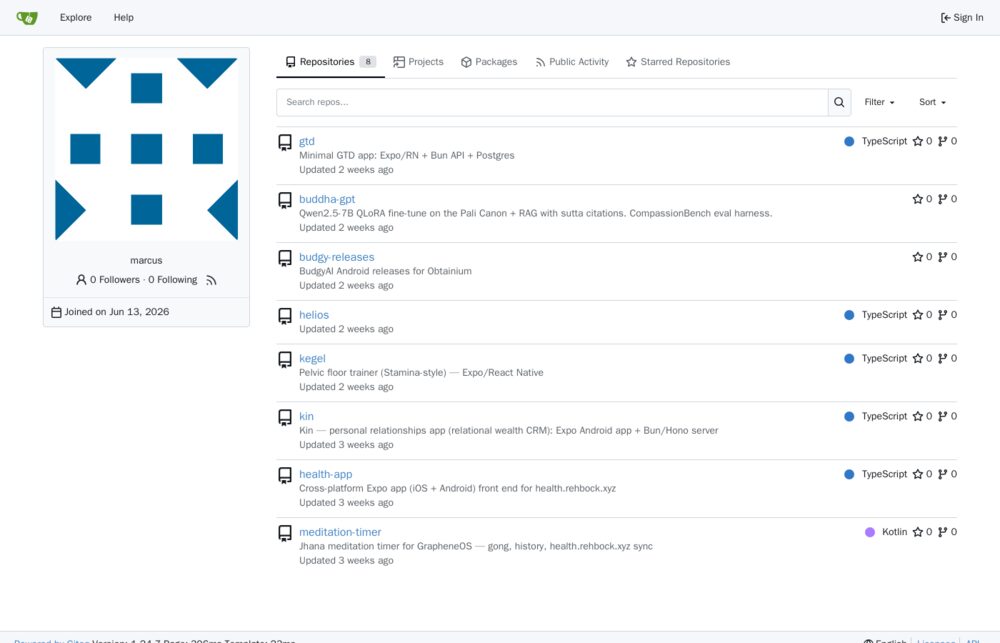Click the star icon on budgy-releases row
This screenshot has width=1000, height=643.
[918, 257]
